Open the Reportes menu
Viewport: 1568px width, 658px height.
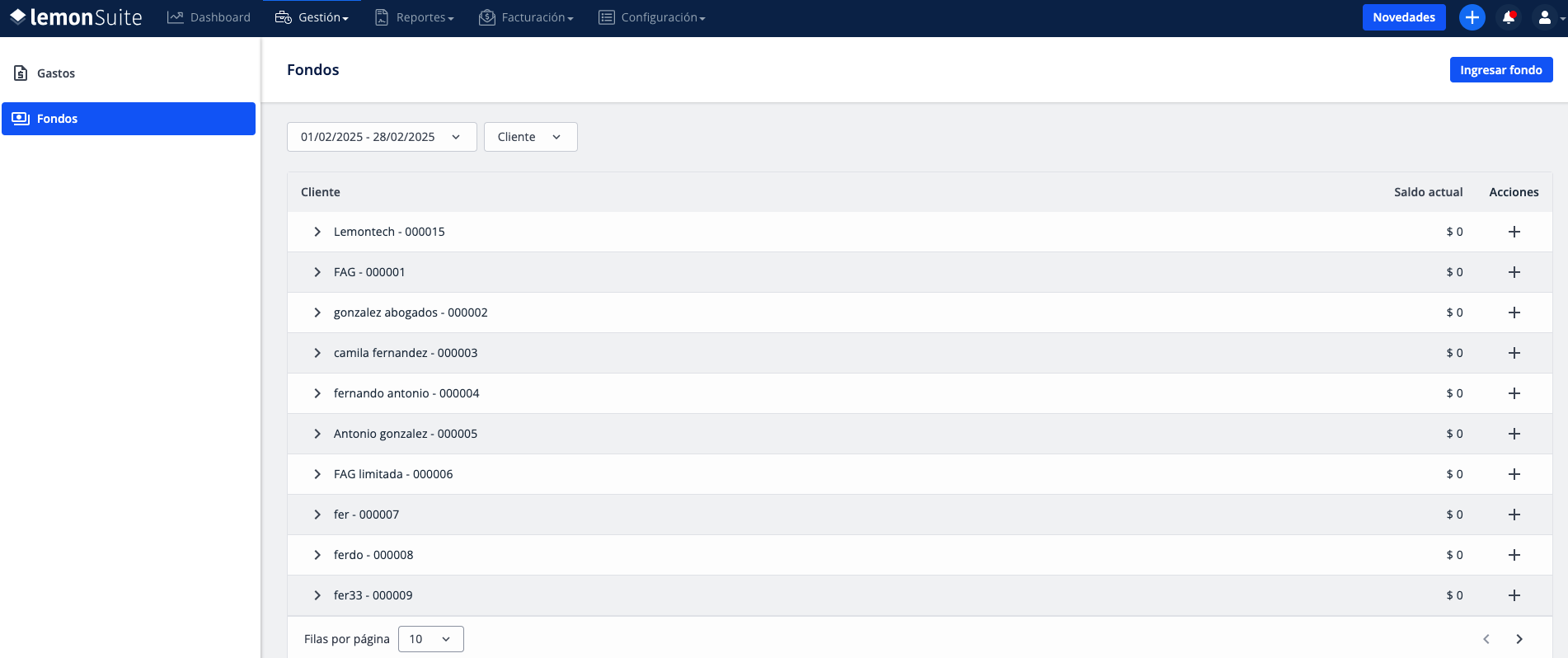(x=414, y=17)
